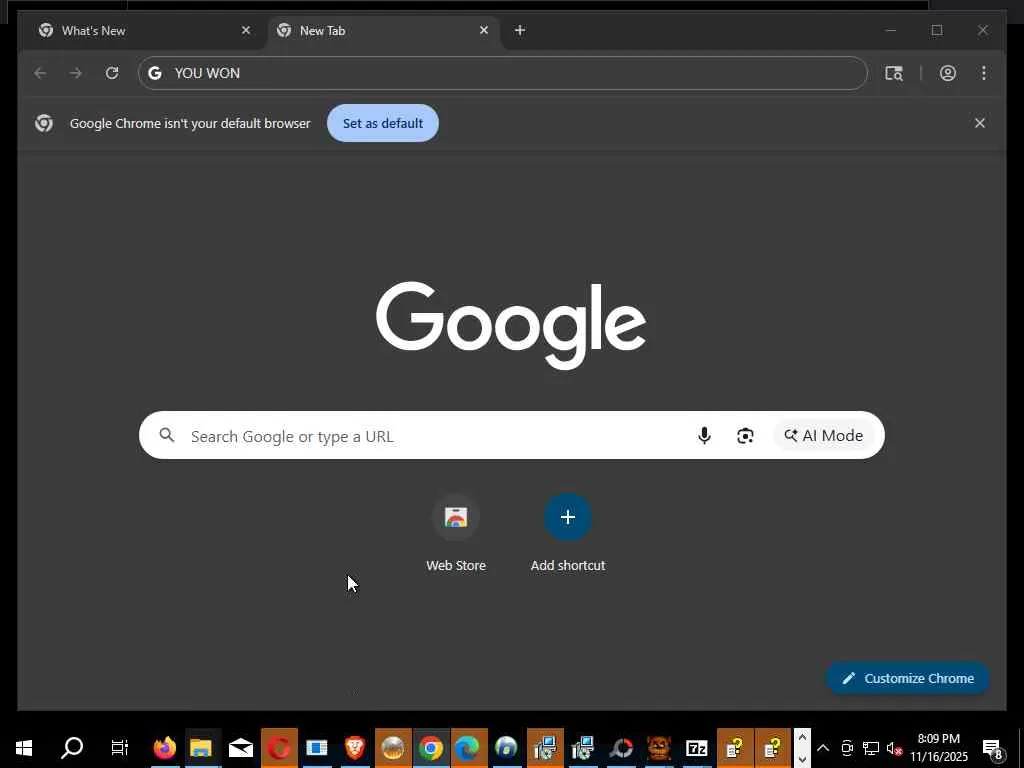1024x768 pixels.
Task: Click the address bar showing YOU WON
Action: [x=503, y=73]
